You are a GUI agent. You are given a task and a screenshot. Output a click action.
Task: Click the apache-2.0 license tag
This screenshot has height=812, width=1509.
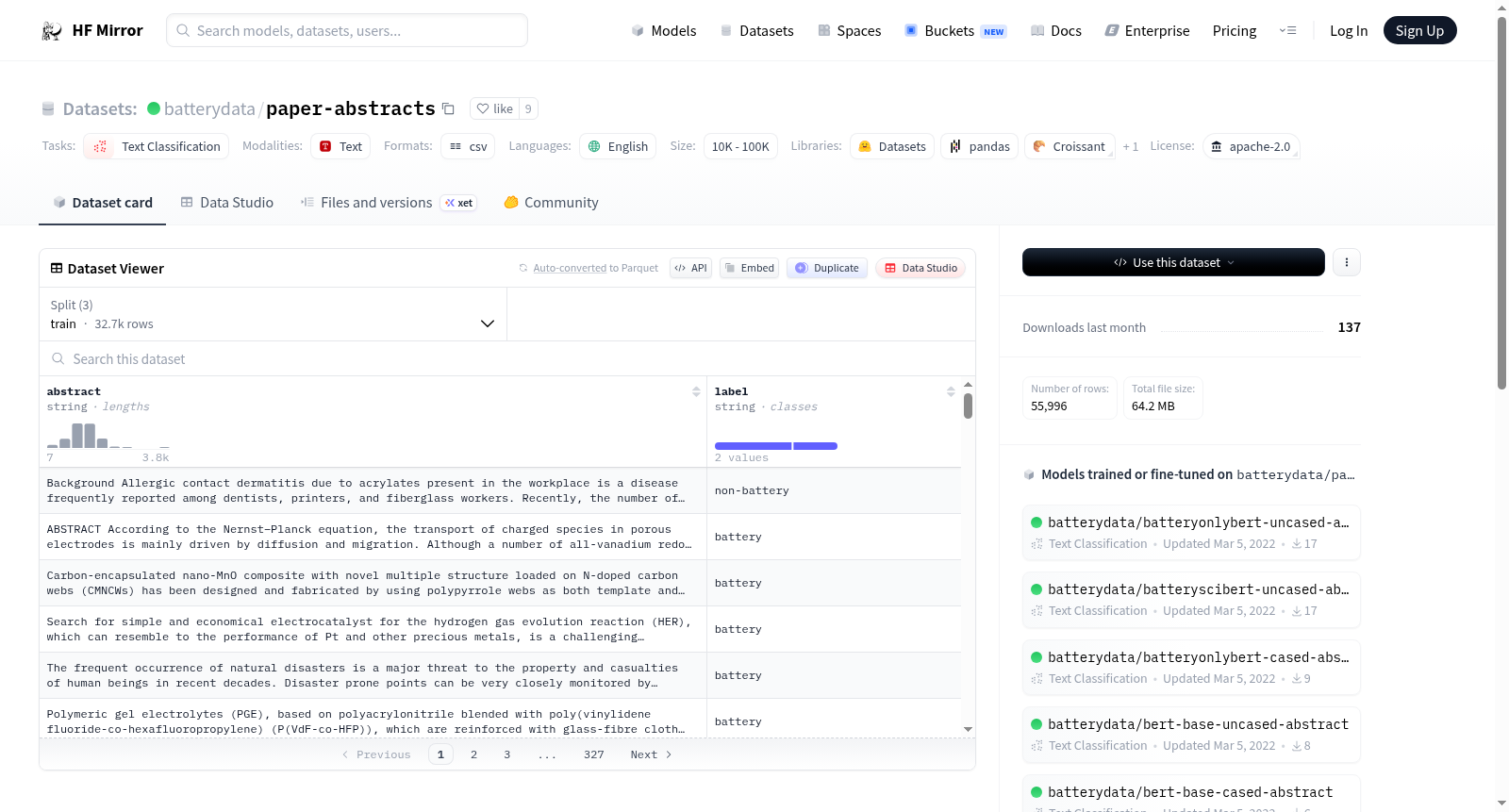pyautogui.click(x=1251, y=146)
